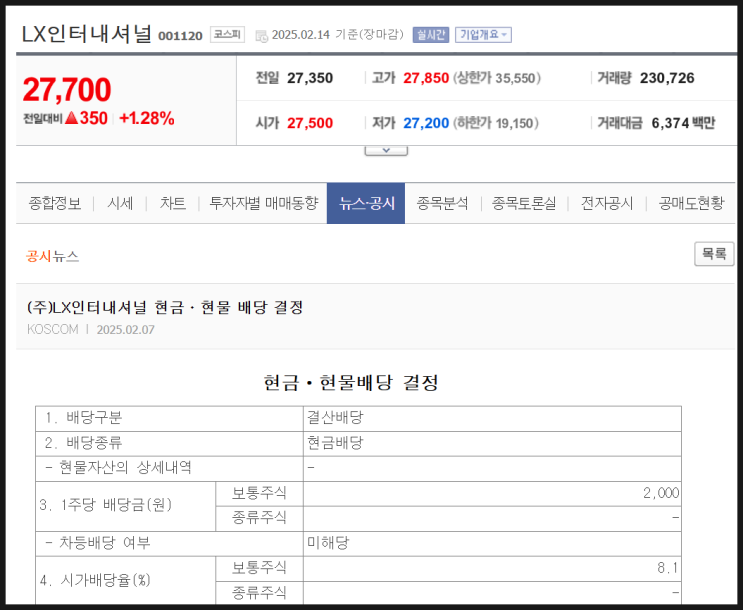Select the 뉴스·공시 tab
The image size is (743, 610).
[x=366, y=203]
